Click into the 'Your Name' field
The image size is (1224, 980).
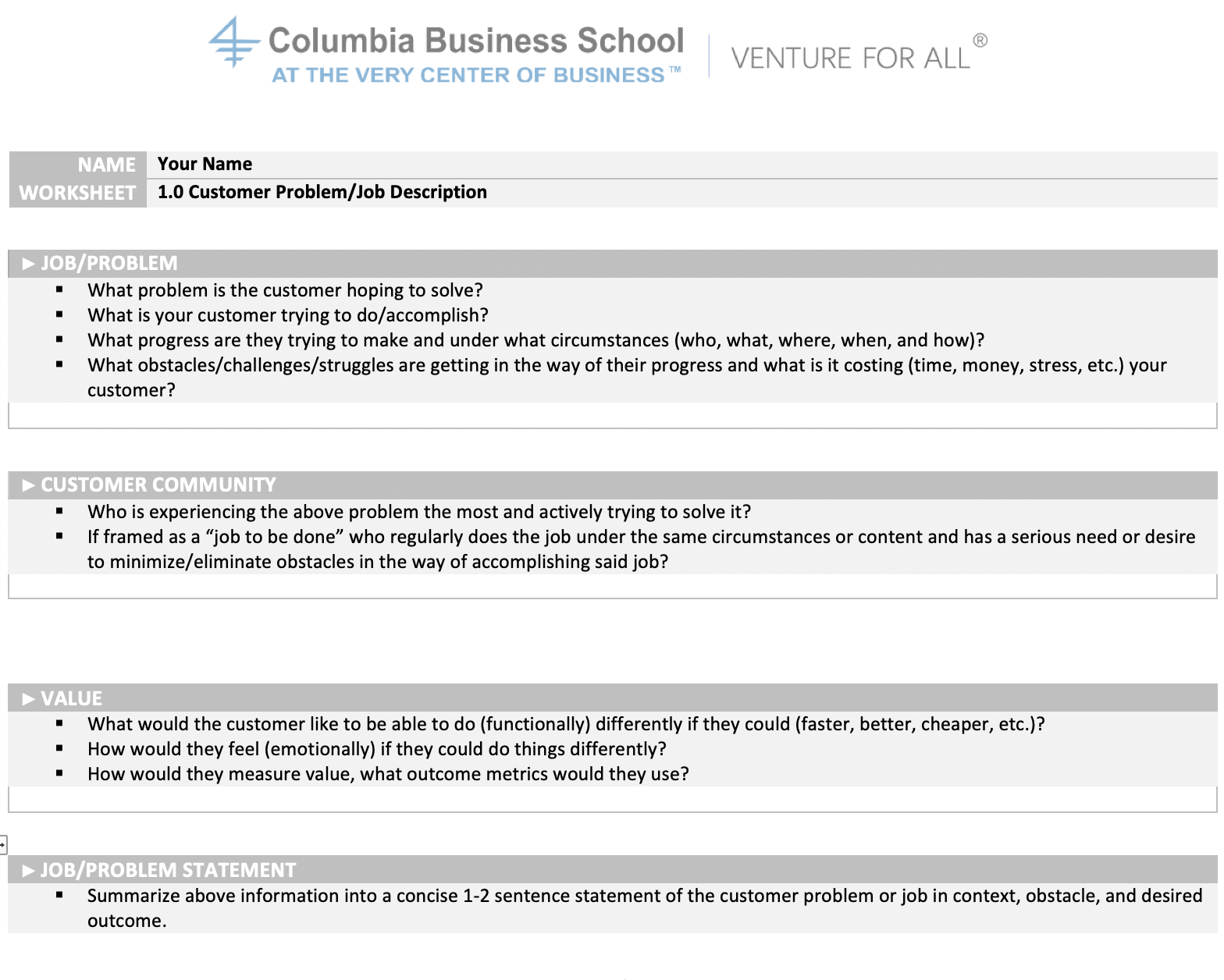click(x=205, y=164)
